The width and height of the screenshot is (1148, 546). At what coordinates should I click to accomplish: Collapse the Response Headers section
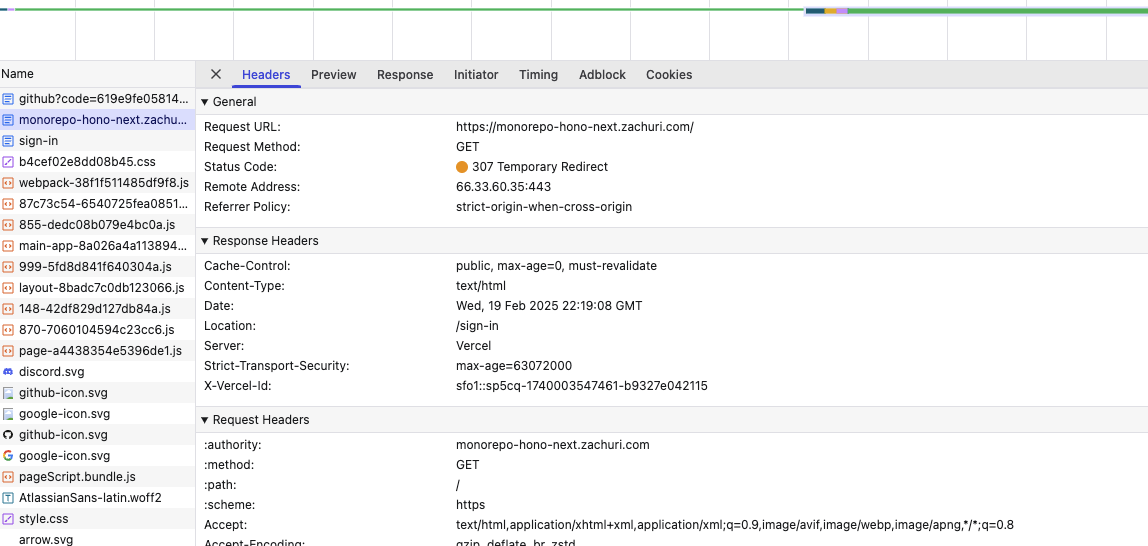206,241
